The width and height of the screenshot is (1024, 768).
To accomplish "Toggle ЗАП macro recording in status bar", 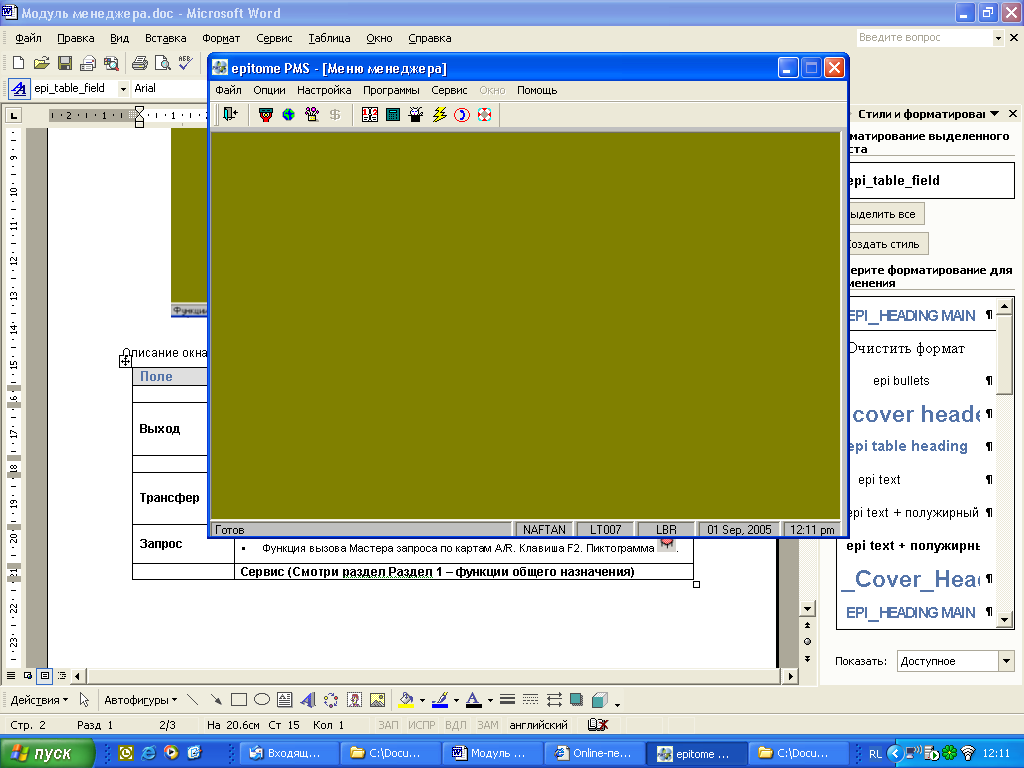I will (x=388, y=725).
